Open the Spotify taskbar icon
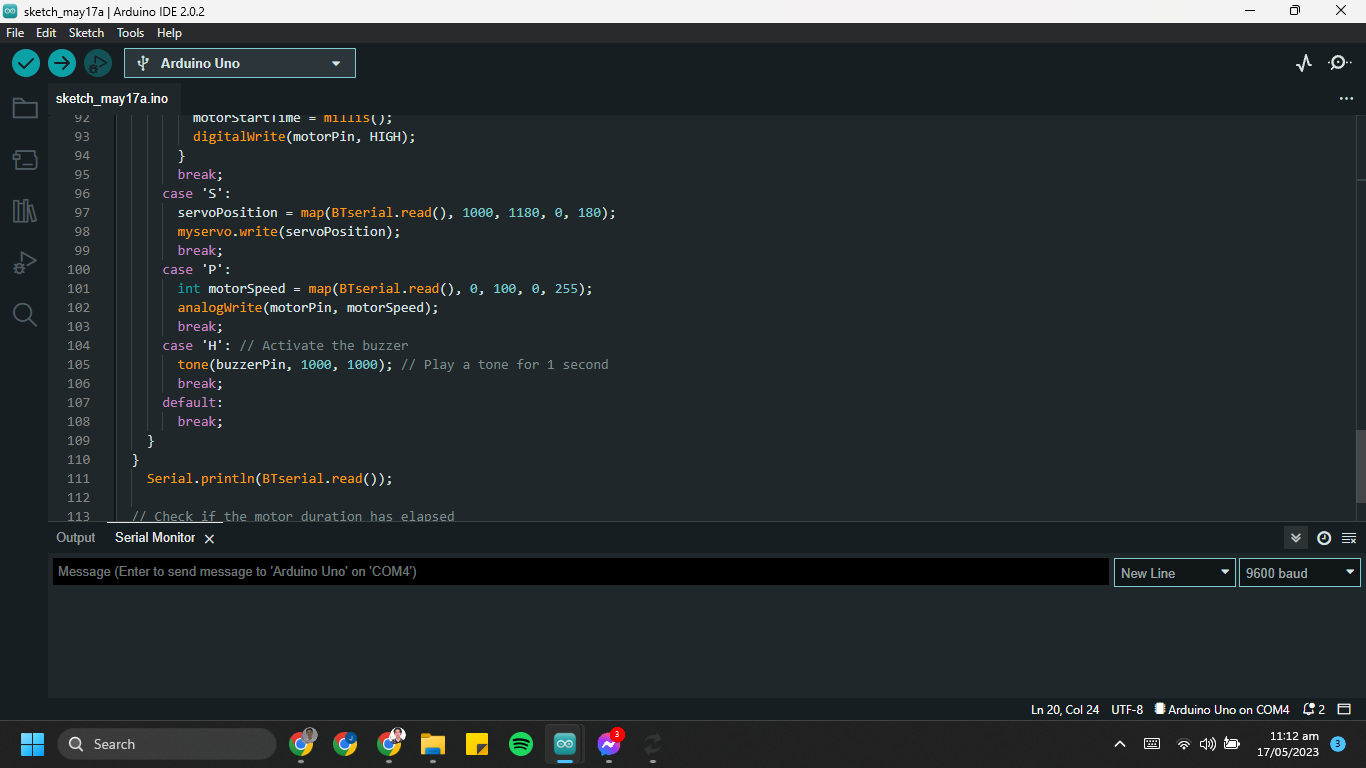 point(521,744)
